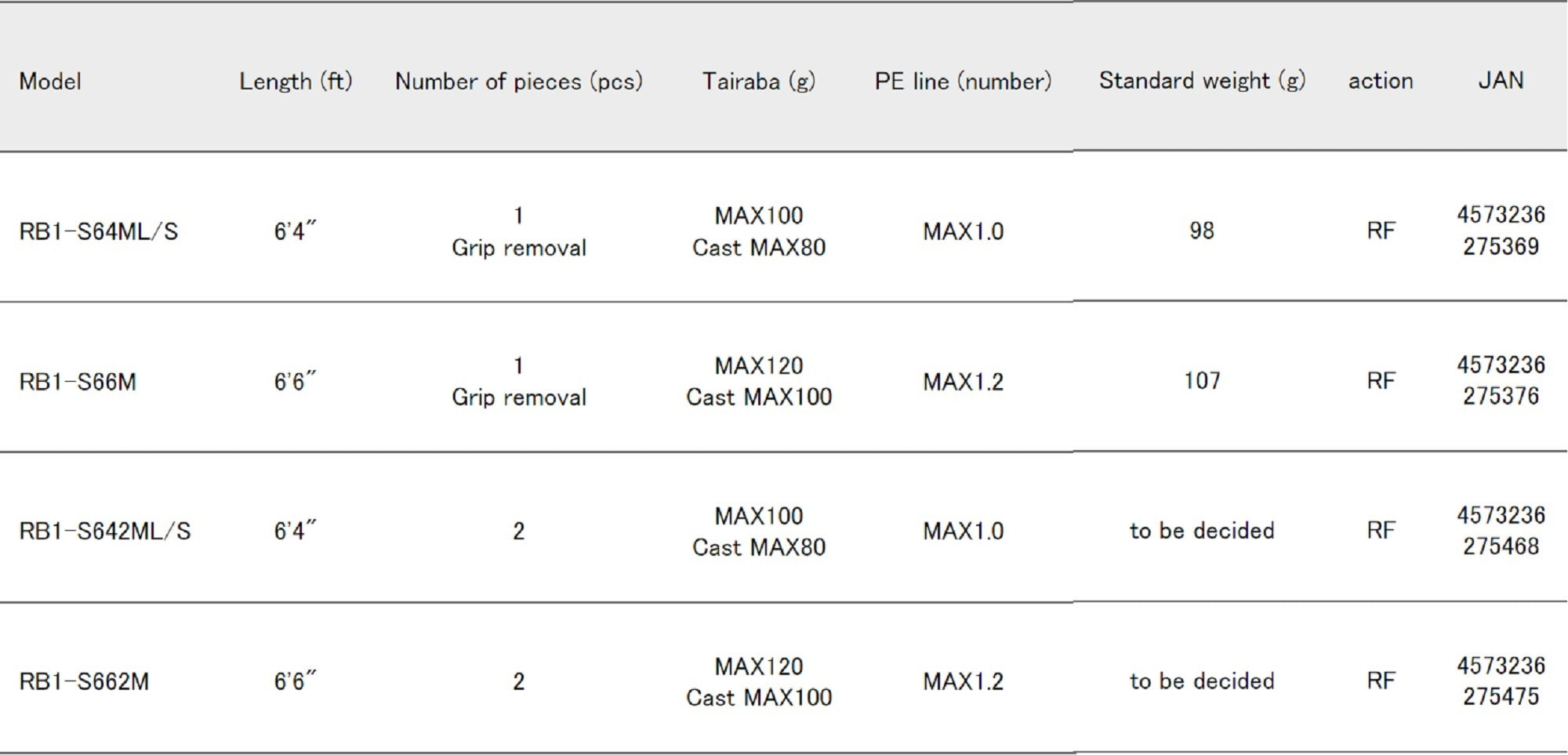Click the Length (ft) column header

click(296, 82)
